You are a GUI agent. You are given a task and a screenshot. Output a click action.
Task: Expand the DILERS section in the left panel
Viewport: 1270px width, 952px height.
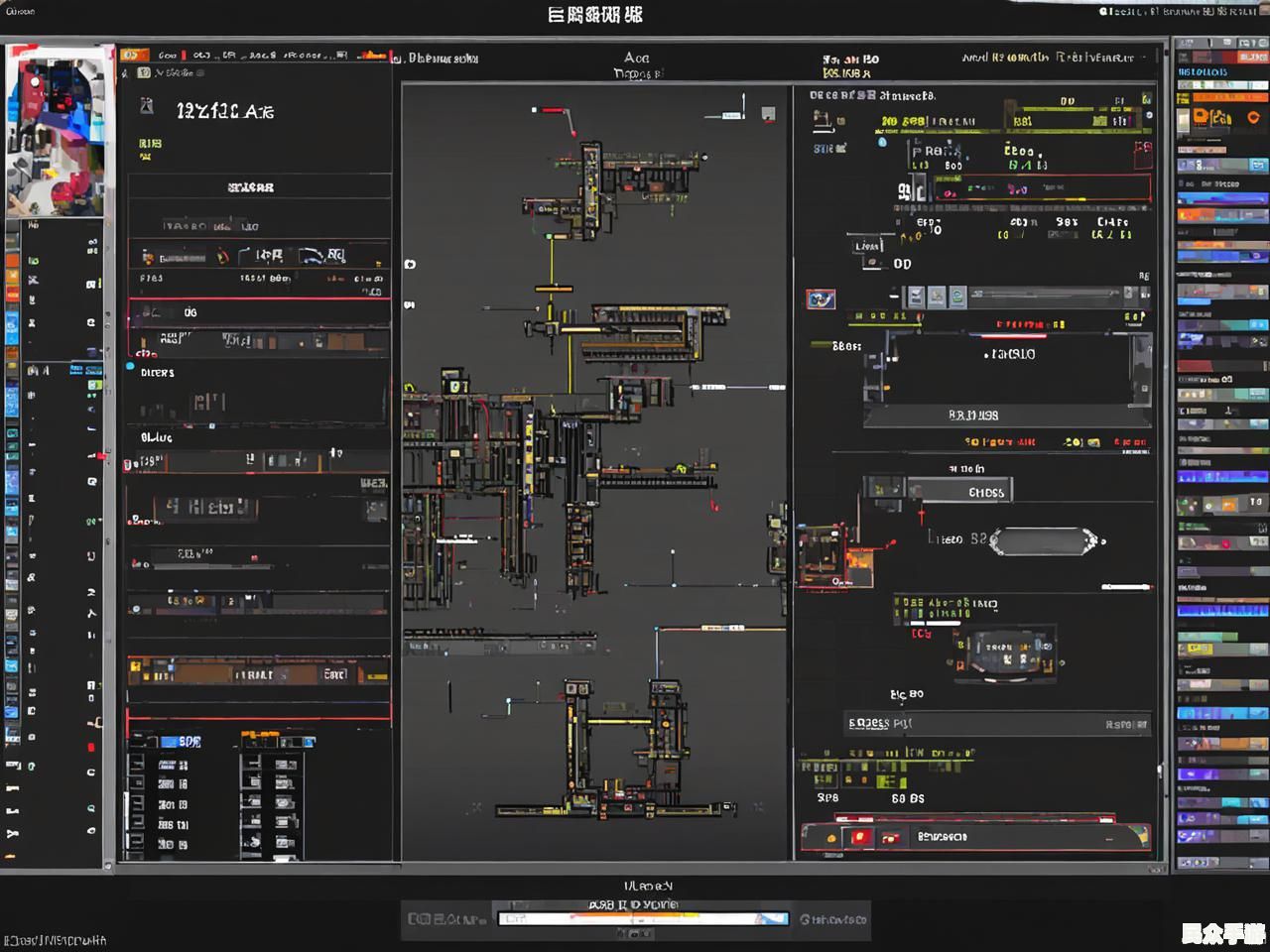coord(157,373)
